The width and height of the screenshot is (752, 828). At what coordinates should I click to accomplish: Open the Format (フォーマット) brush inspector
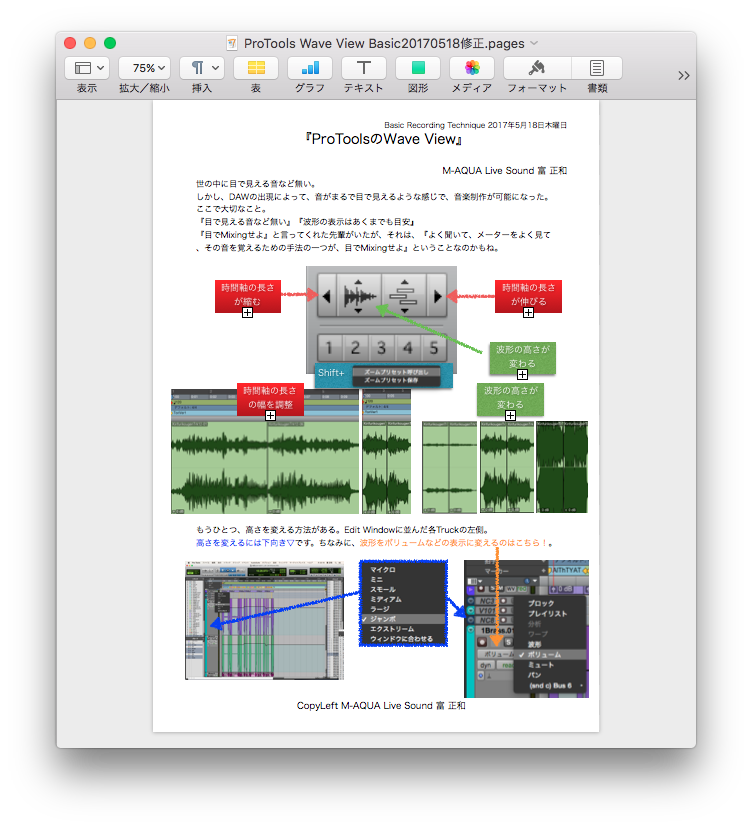pos(537,68)
